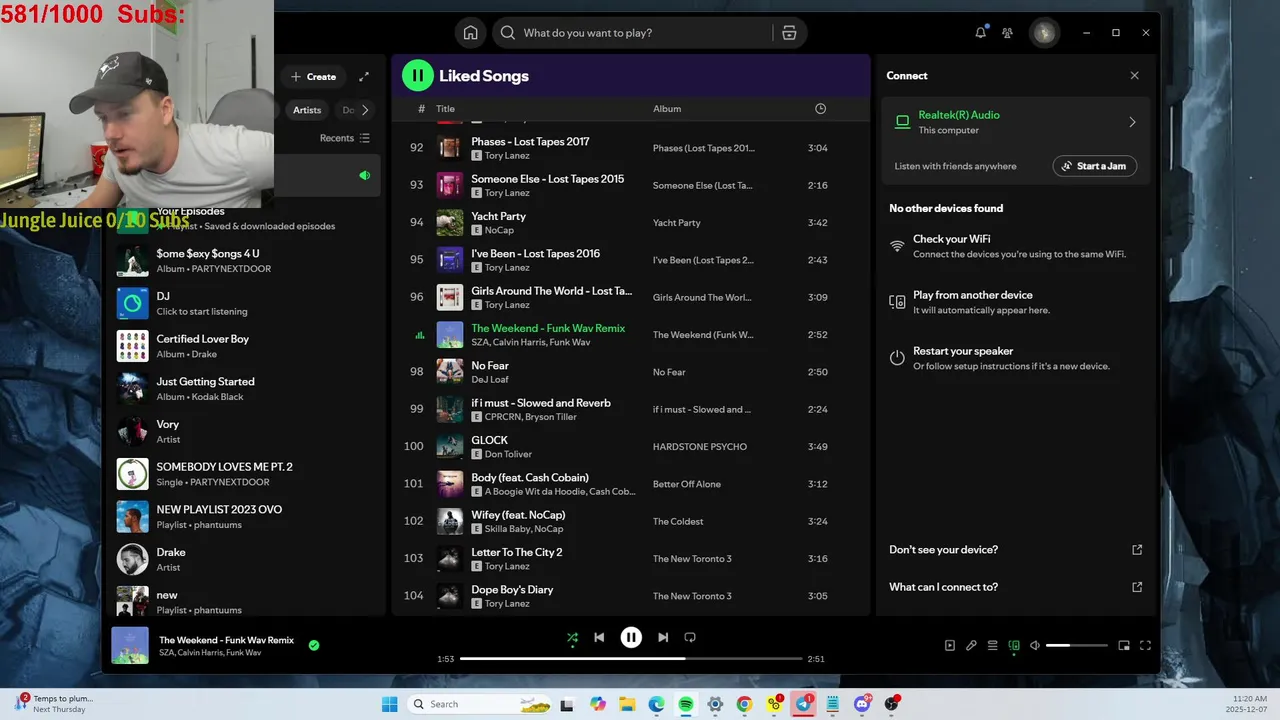Select Dope Boy's Diary track
Viewport: 1280px width, 720px height.
pos(631,596)
